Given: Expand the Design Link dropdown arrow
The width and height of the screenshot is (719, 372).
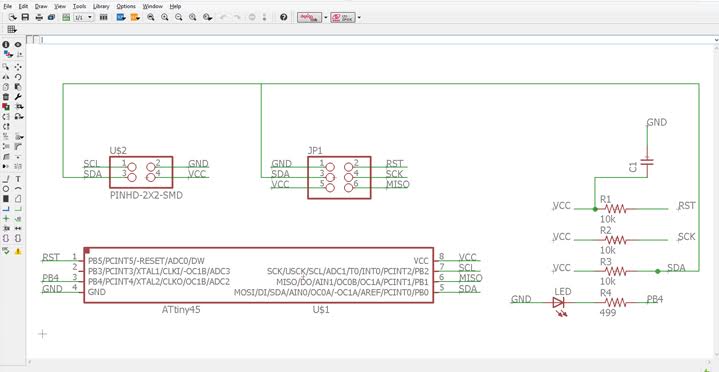Looking at the screenshot, I should [x=326, y=17].
